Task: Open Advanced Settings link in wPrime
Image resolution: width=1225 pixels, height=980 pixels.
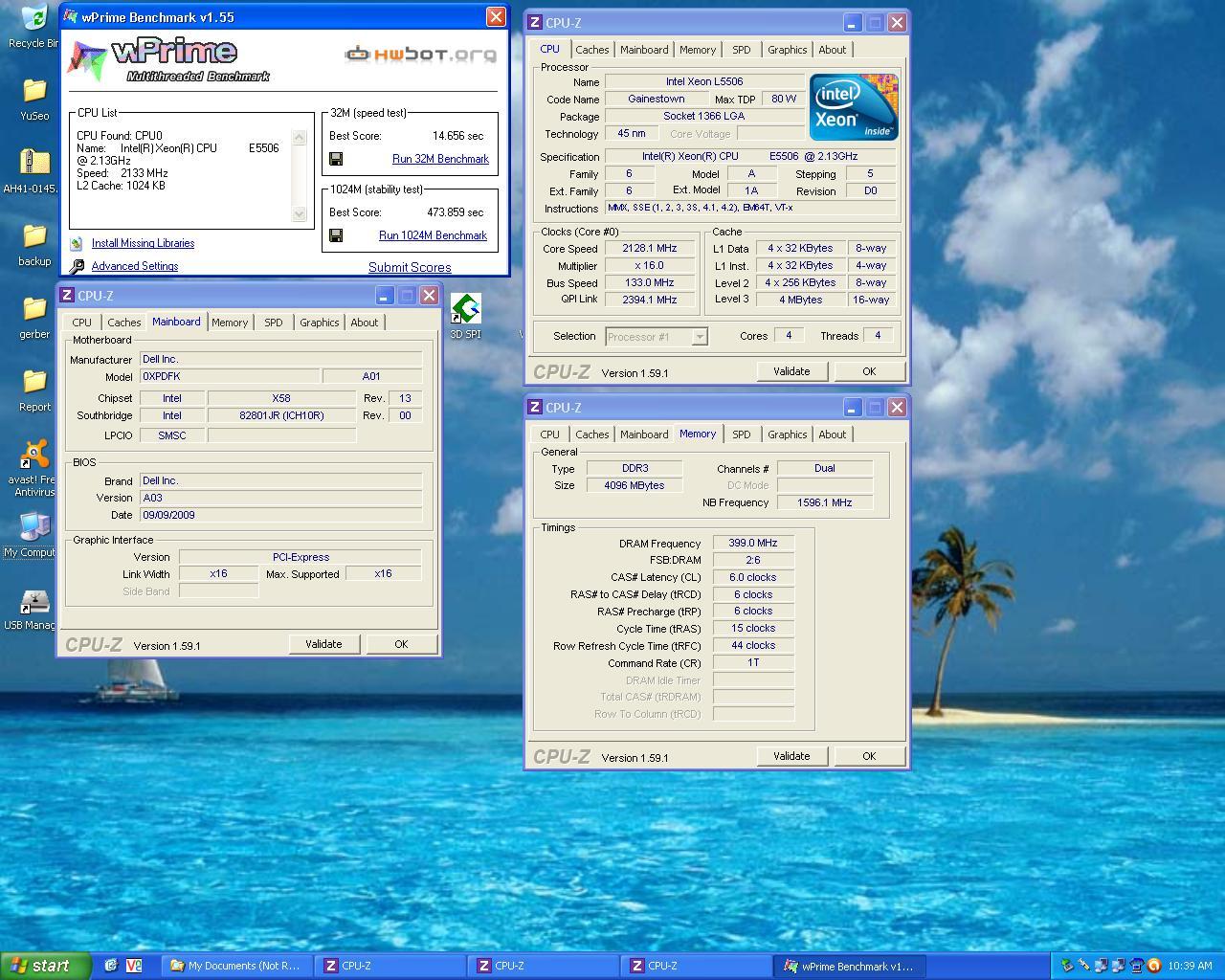Action: (x=135, y=267)
